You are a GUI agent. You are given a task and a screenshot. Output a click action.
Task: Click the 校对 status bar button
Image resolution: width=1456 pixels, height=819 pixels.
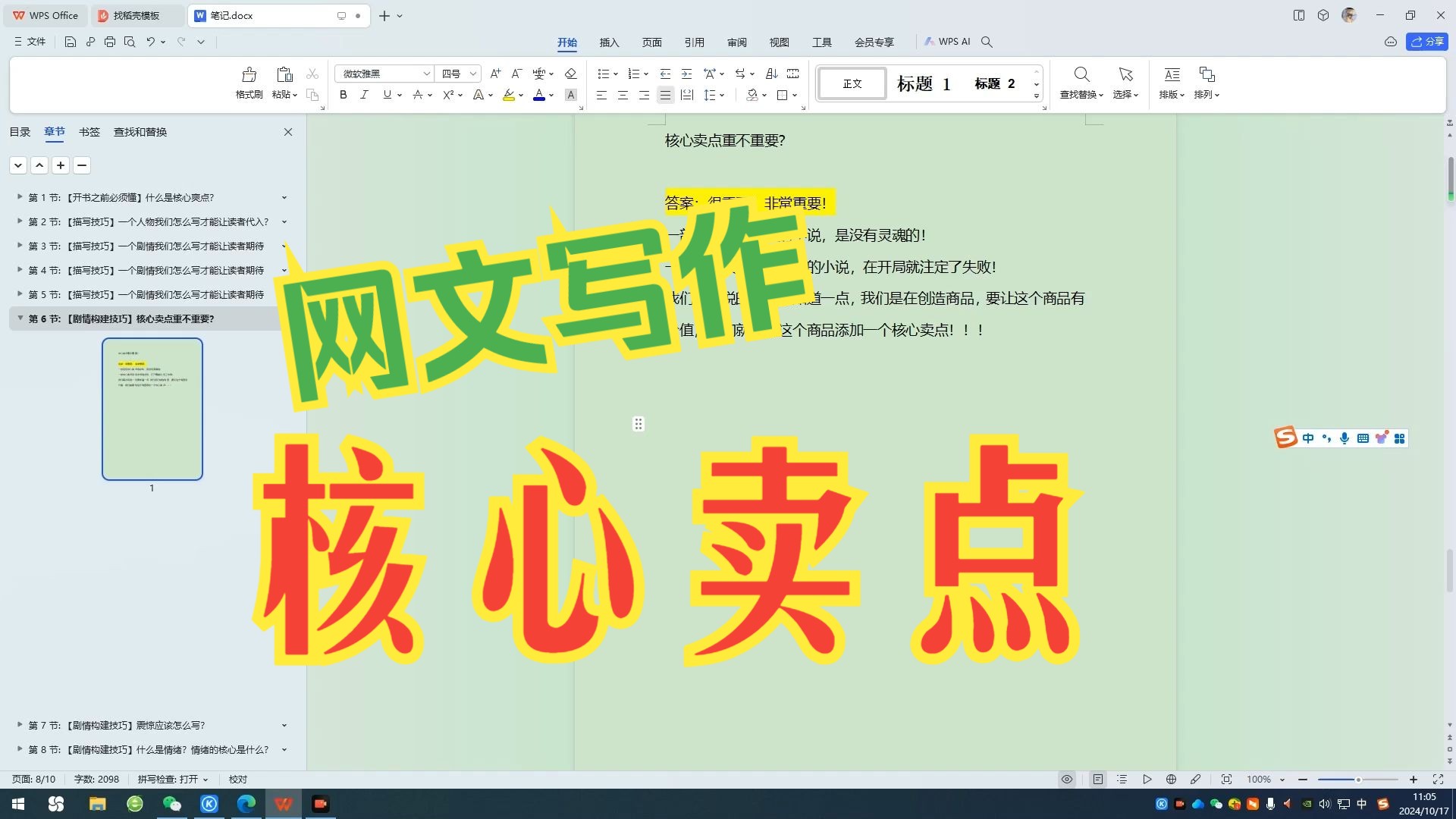pos(237,779)
